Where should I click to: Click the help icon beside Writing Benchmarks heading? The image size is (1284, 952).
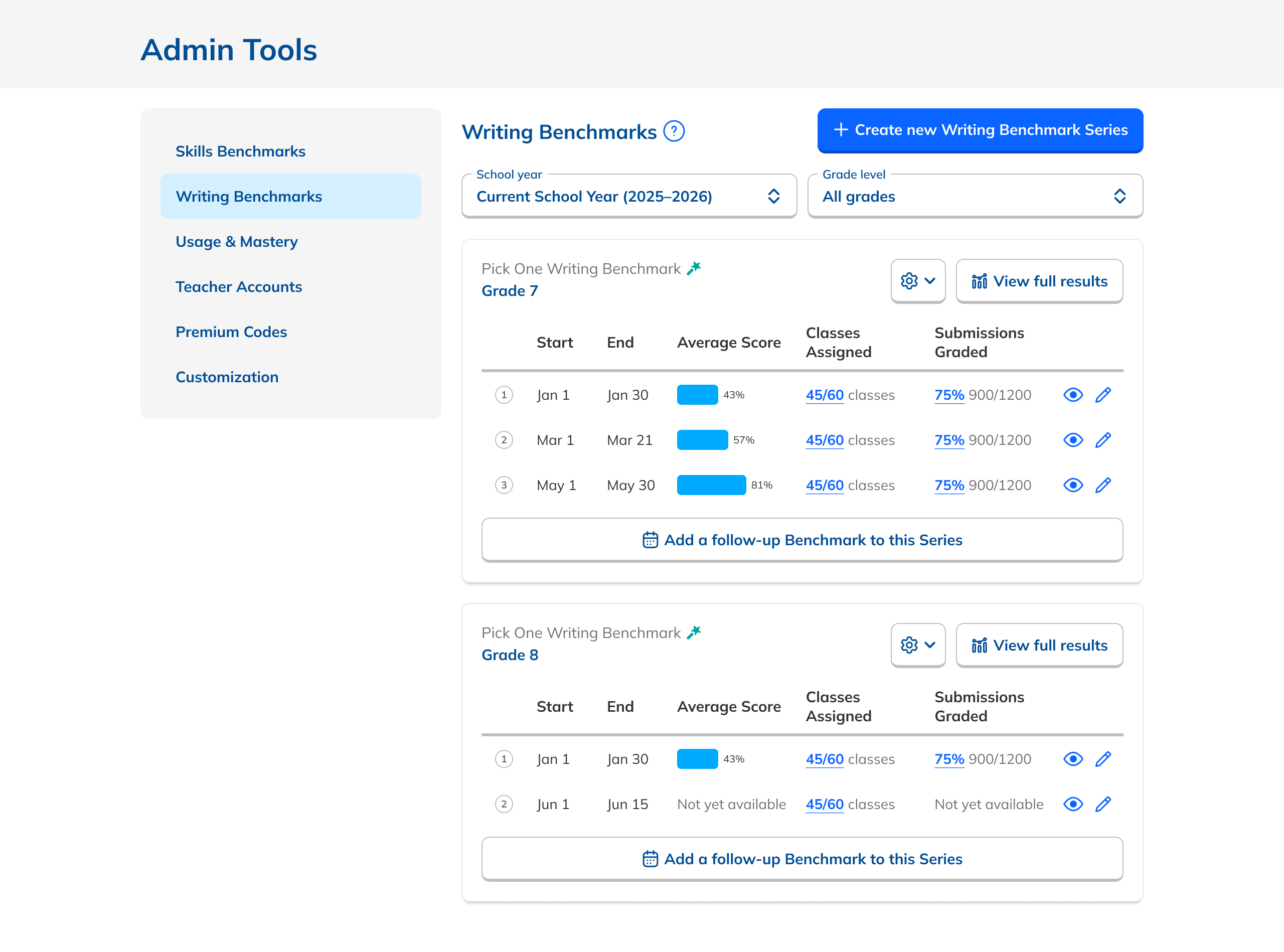(x=674, y=131)
